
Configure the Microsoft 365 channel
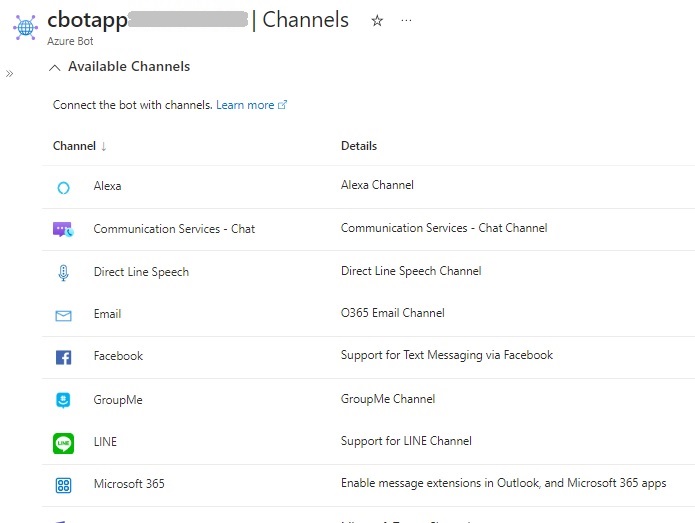(x=129, y=484)
